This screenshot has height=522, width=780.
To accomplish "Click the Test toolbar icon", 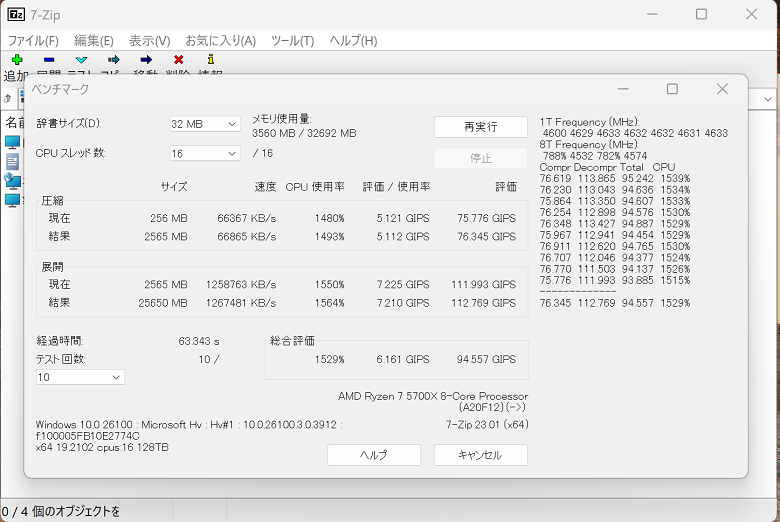I will click(81, 60).
